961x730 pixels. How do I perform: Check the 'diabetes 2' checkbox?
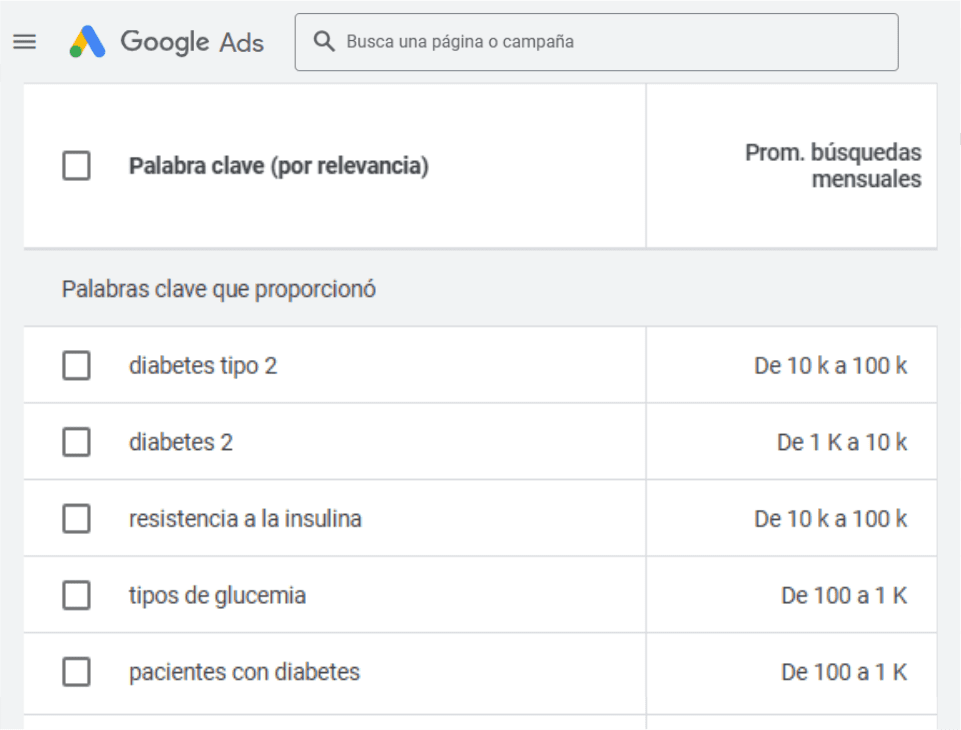(76, 442)
